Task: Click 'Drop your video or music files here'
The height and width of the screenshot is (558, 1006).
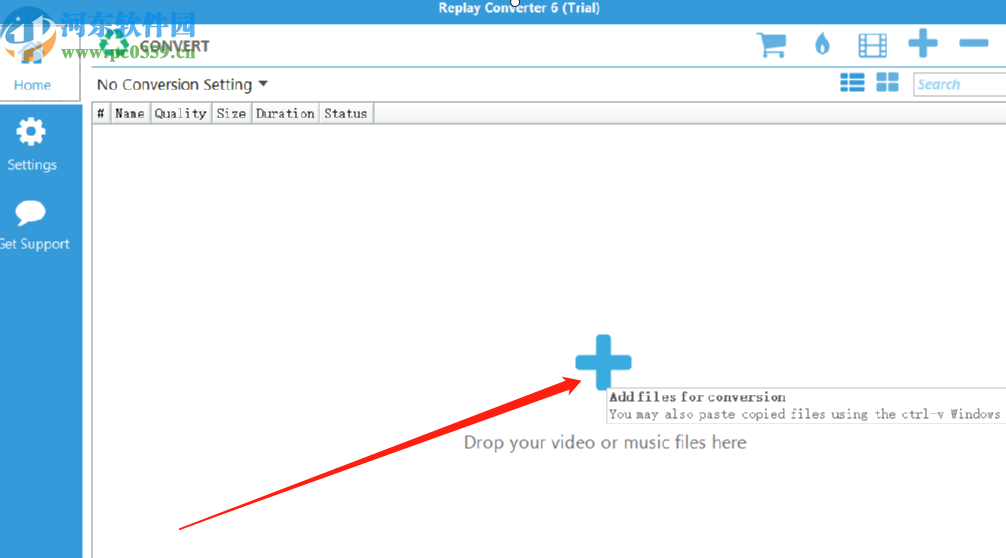Action: click(605, 443)
